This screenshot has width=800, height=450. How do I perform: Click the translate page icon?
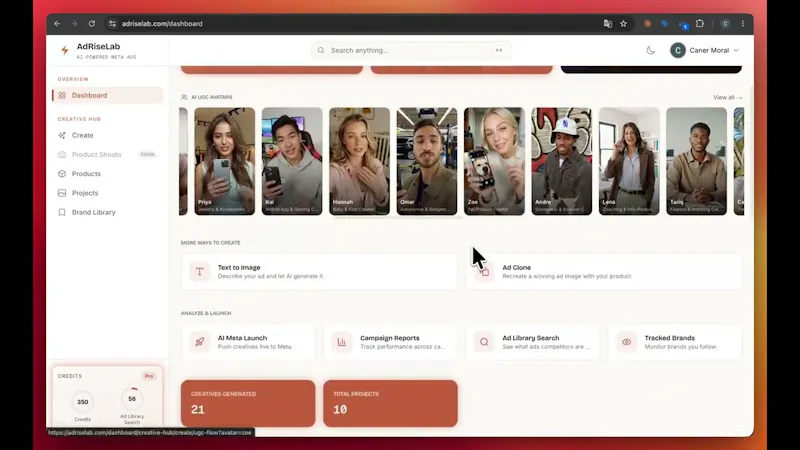coord(608,23)
